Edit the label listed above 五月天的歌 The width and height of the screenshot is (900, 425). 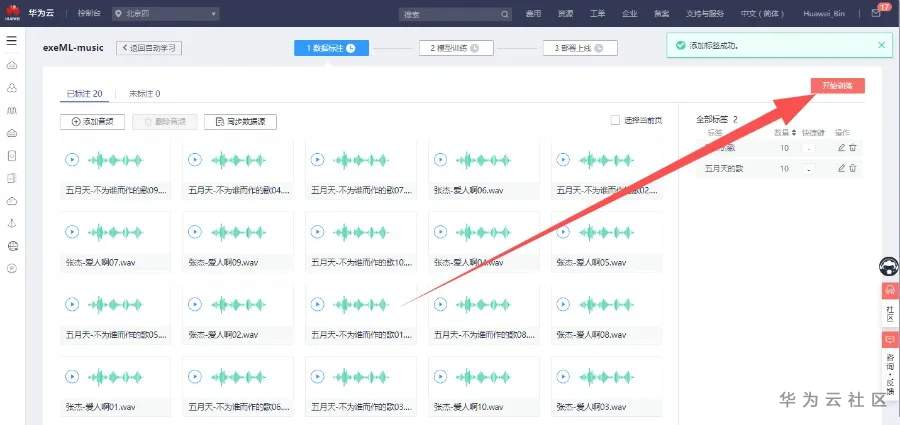click(x=841, y=148)
